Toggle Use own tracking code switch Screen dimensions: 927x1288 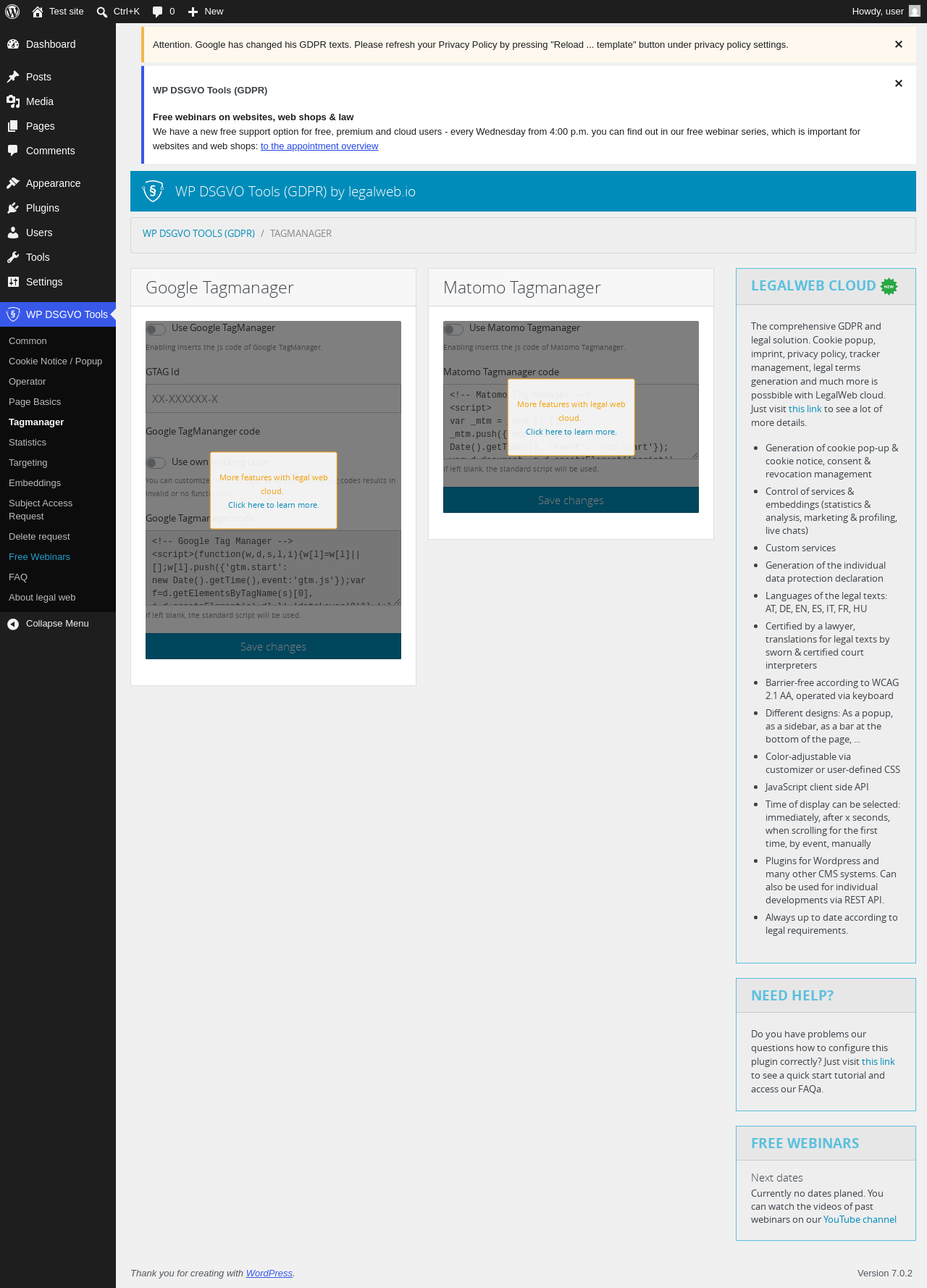156,463
